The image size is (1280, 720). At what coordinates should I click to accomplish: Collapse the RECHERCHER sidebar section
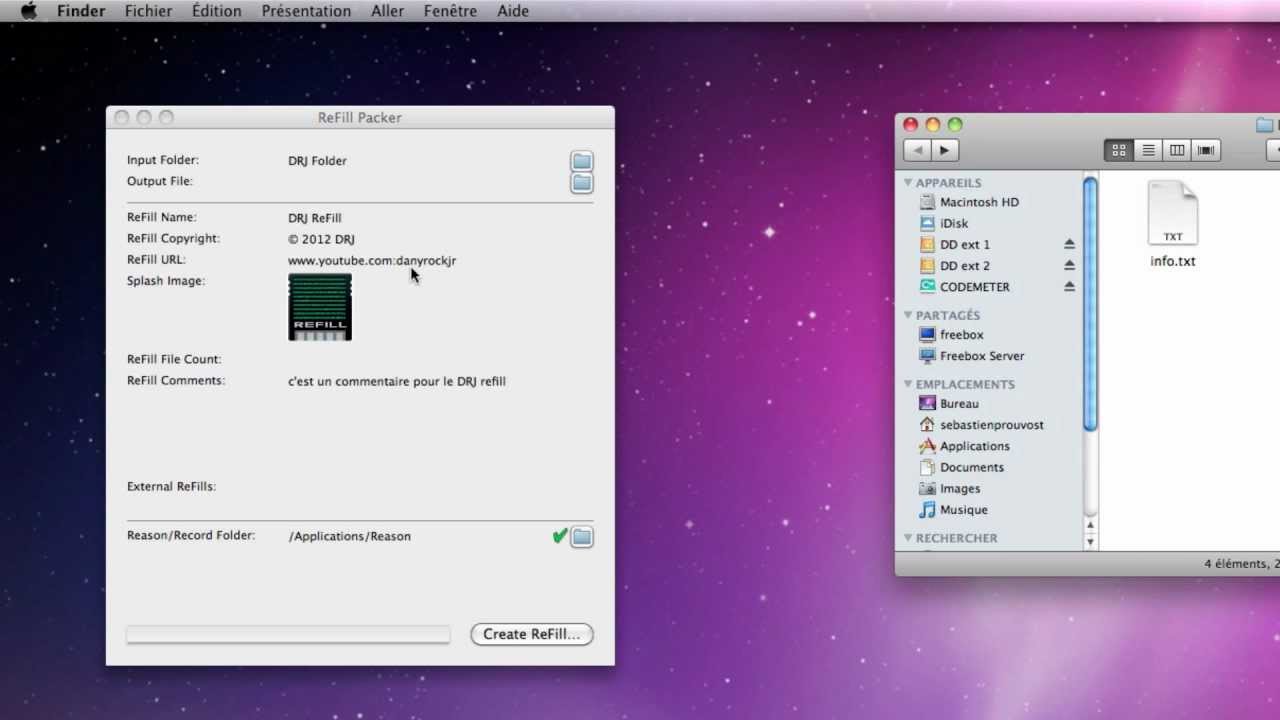point(909,538)
